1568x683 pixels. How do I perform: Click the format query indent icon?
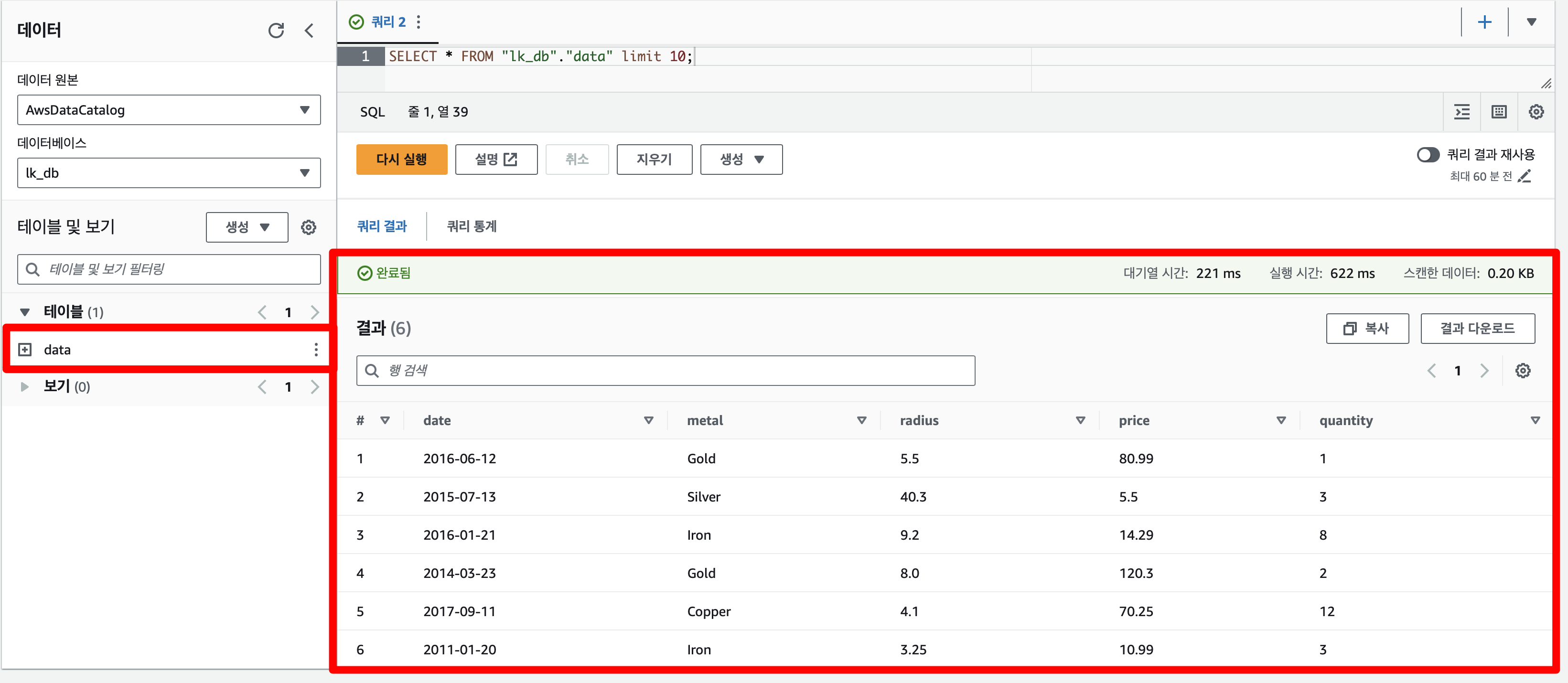[1461, 112]
